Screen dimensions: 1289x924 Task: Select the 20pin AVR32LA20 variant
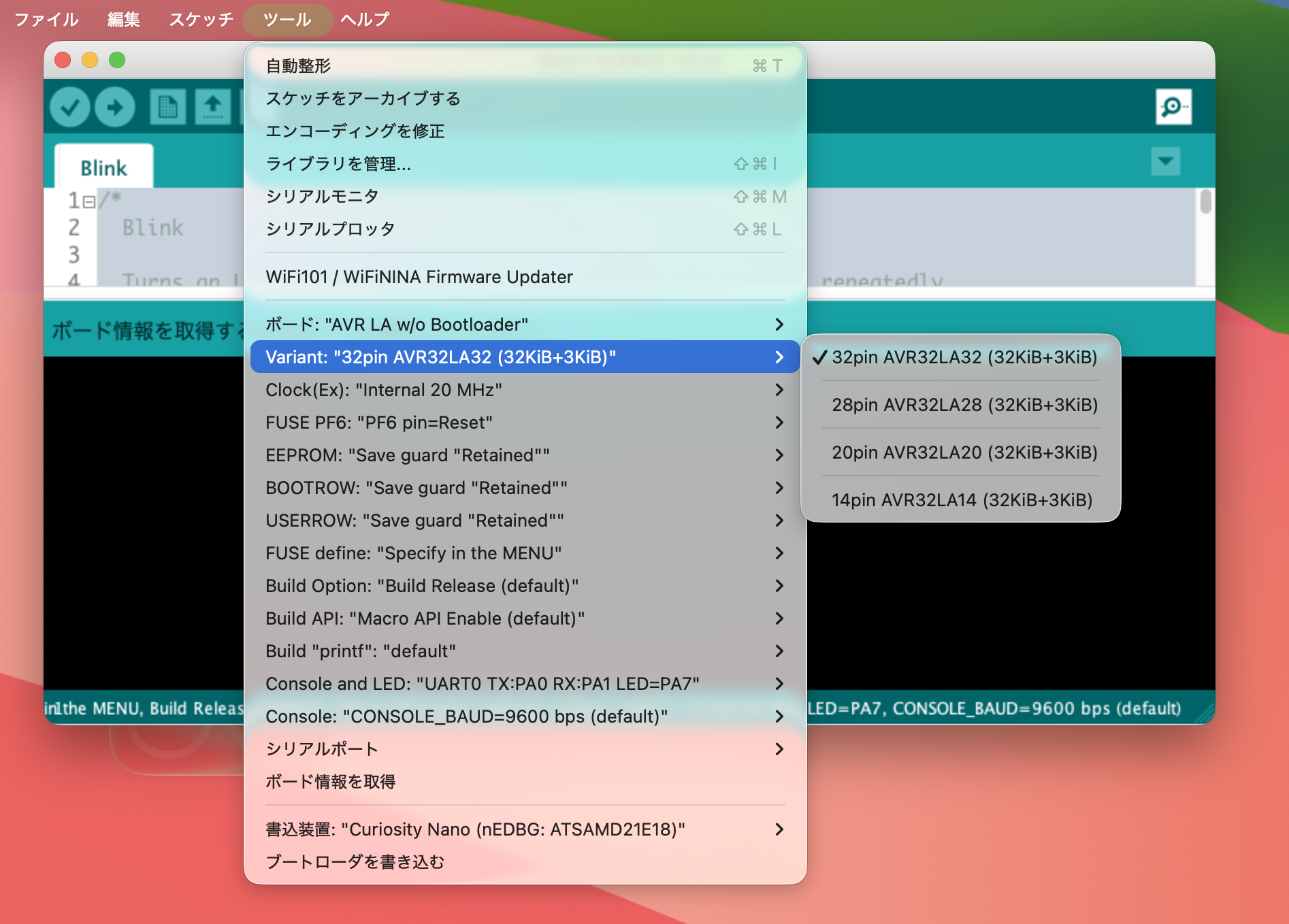click(961, 452)
